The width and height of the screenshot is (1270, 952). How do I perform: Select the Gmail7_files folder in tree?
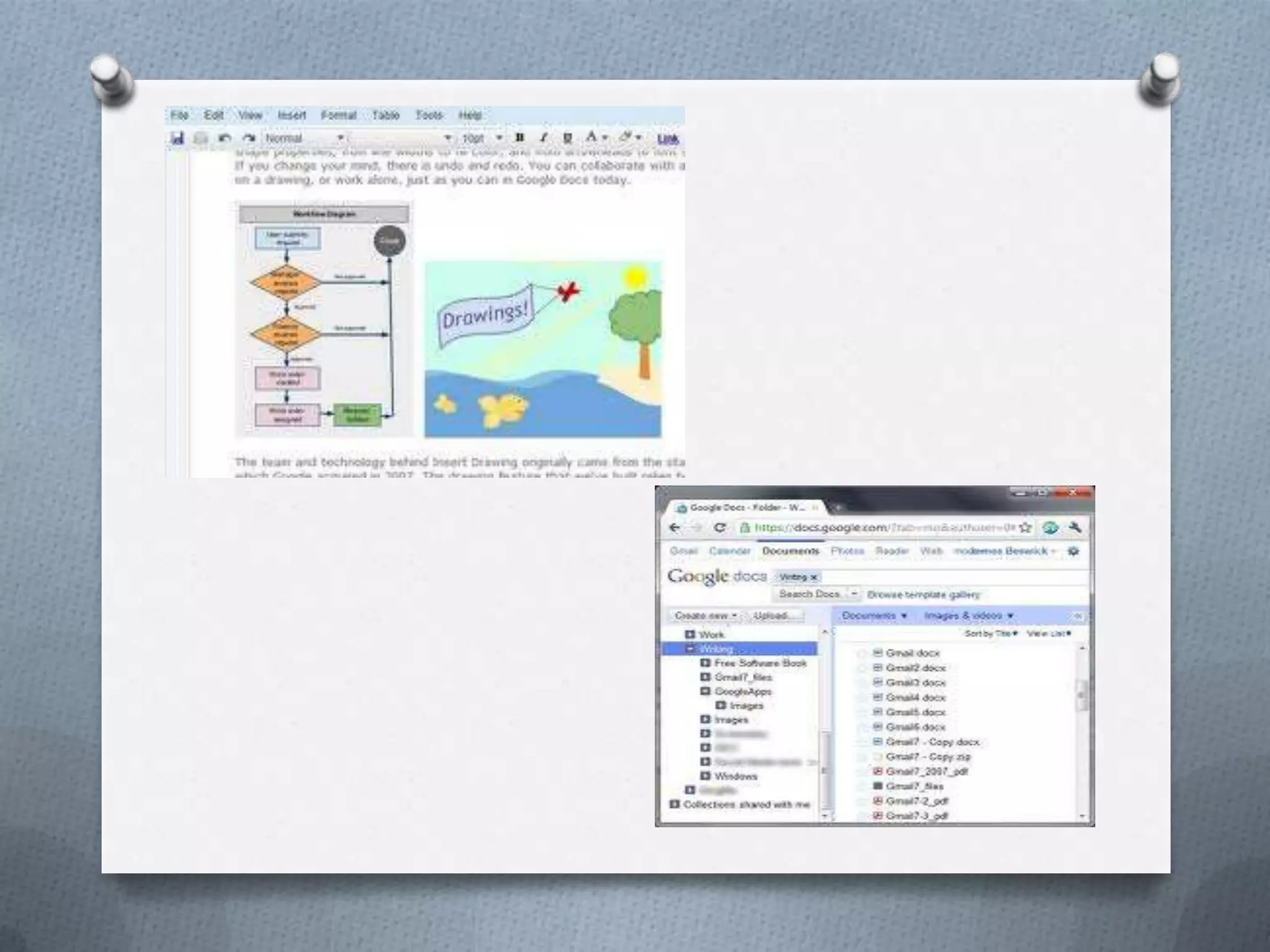click(x=744, y=677)
